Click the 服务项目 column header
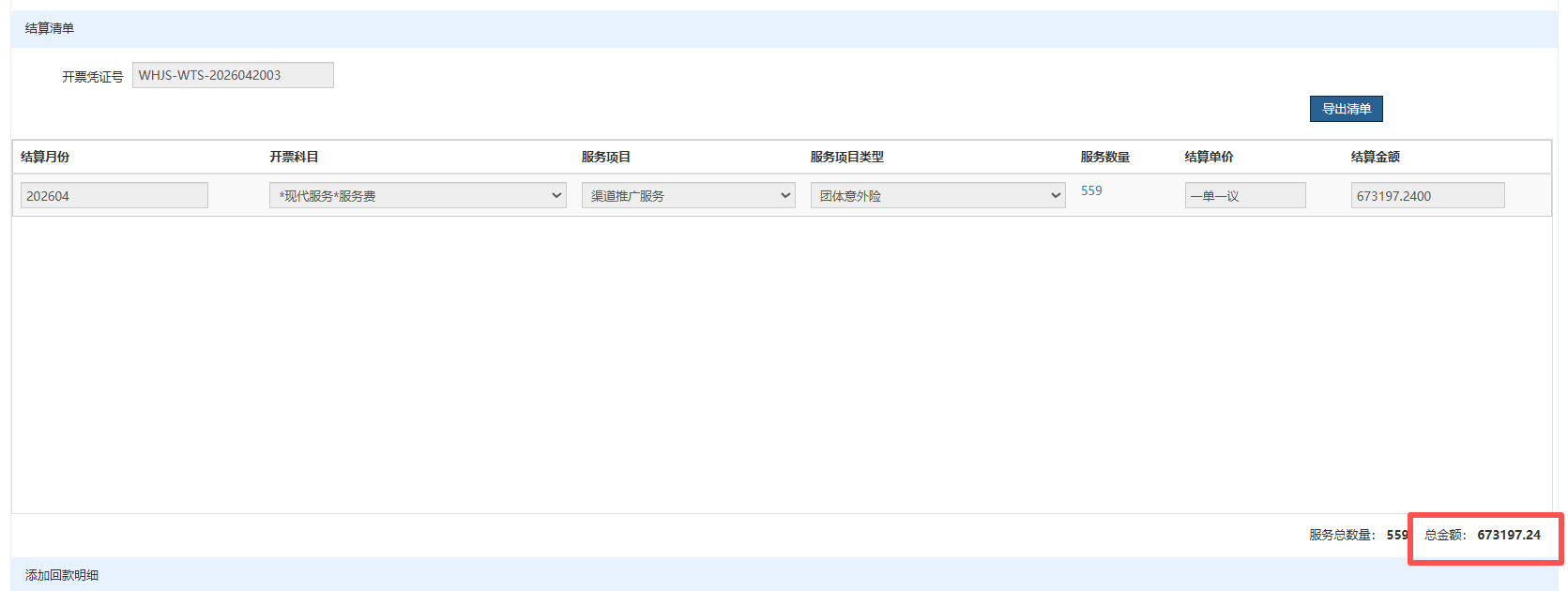This screenshot has width=1568, height=591. click(x=606, y=157)
